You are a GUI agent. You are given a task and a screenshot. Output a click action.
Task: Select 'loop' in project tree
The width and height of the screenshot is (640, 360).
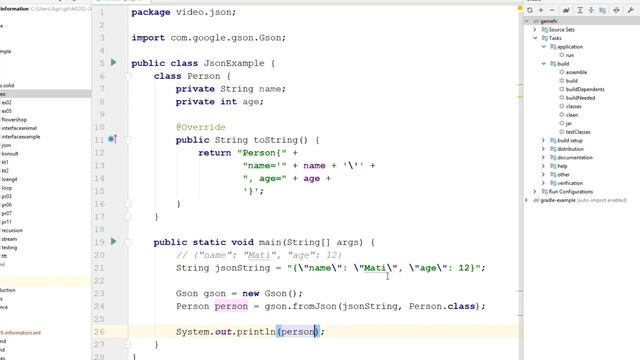click(7, 188)
